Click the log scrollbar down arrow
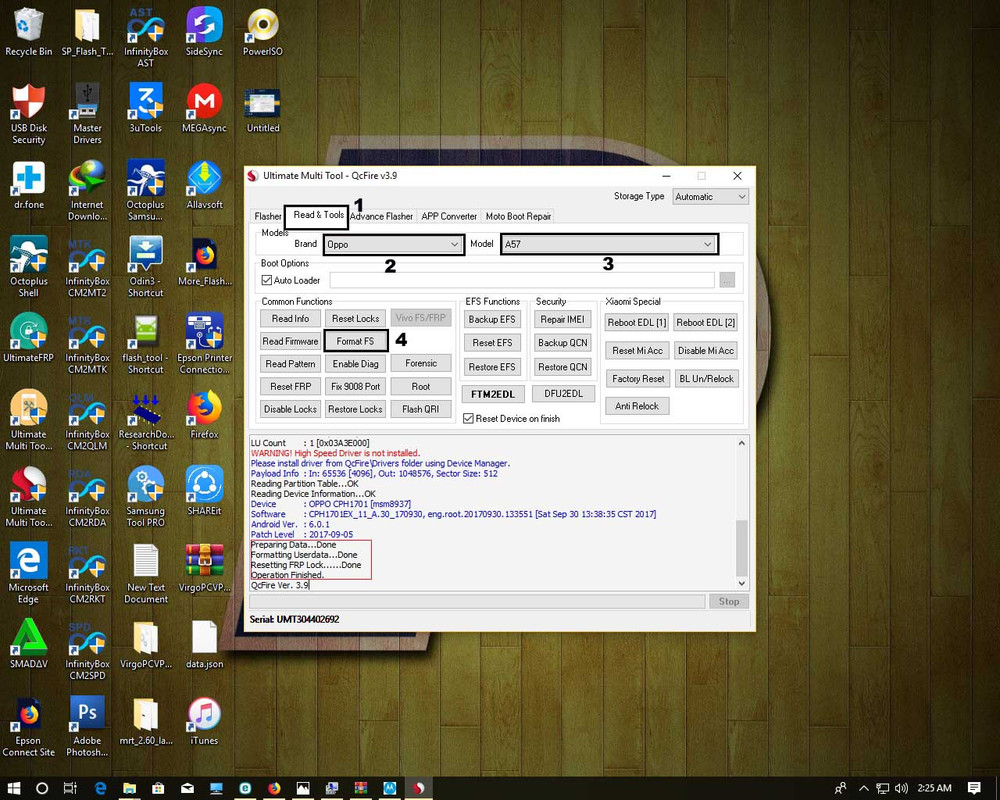1000x800 pixels. pyautogui.click(x=741, y=583)
